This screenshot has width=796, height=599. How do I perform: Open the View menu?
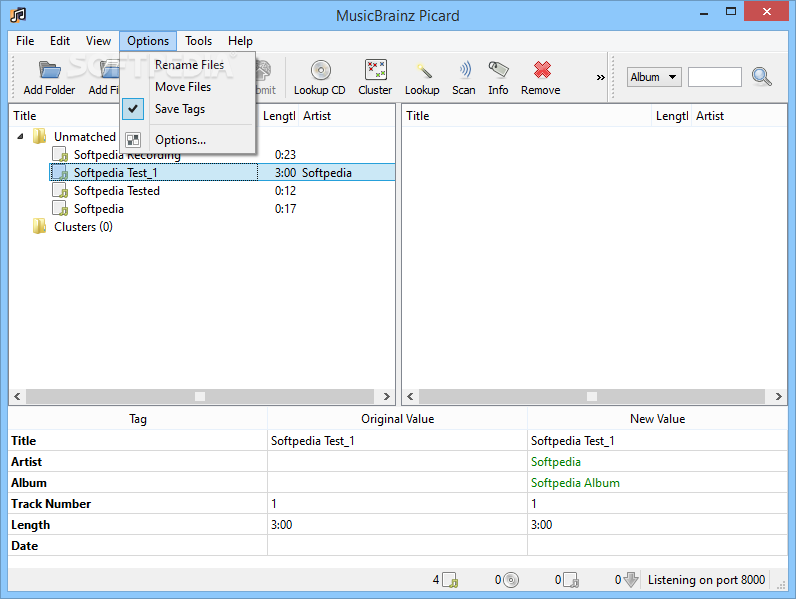coord(98,41)
